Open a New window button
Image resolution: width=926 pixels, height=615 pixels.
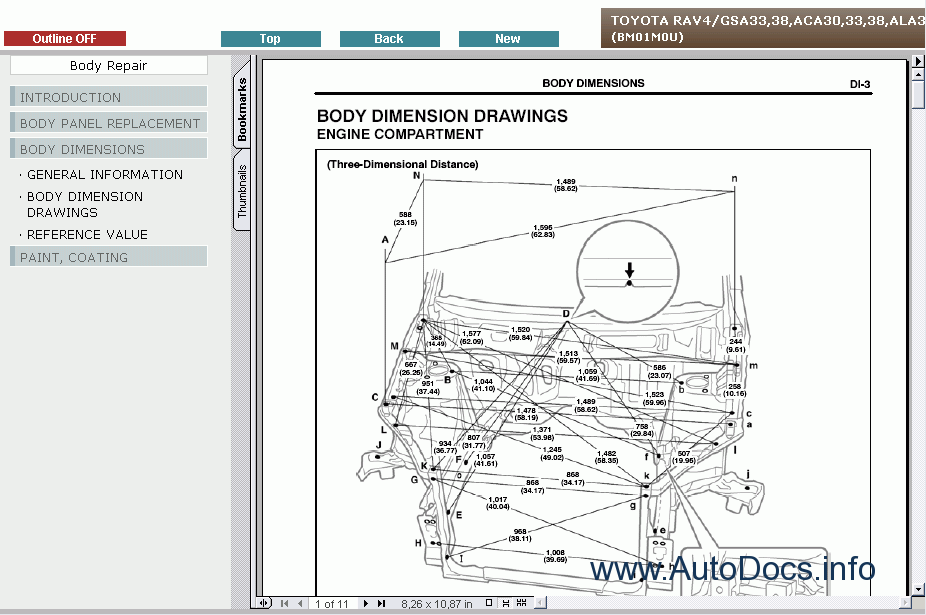508,38
